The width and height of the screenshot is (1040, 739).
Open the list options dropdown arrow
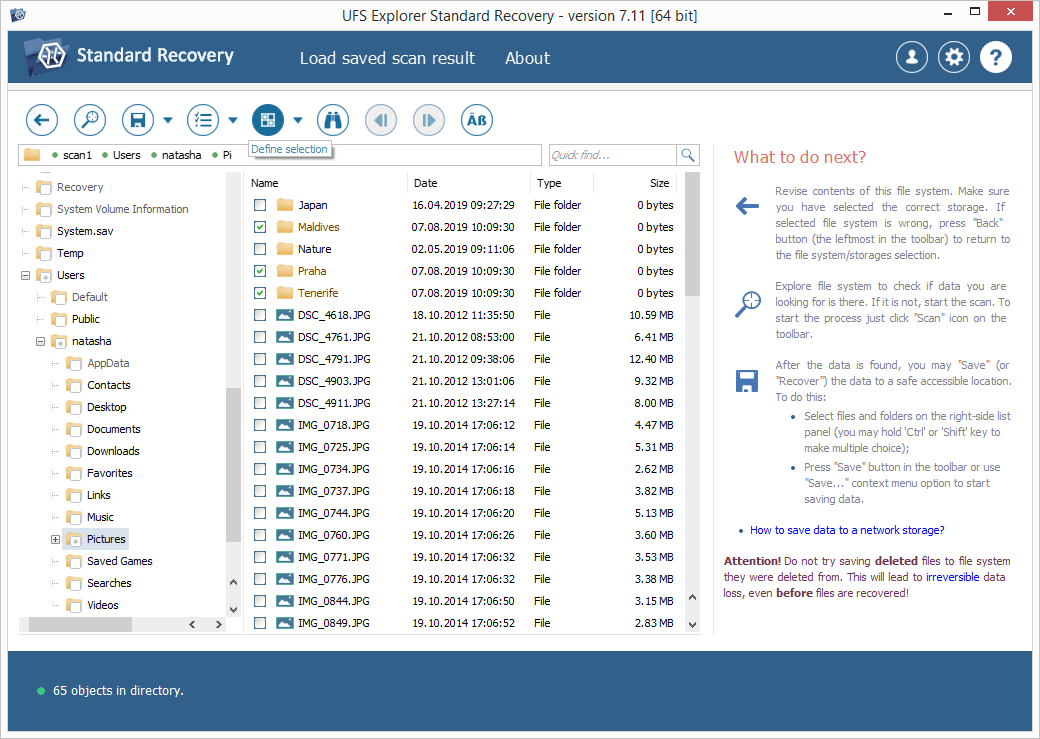233,120
